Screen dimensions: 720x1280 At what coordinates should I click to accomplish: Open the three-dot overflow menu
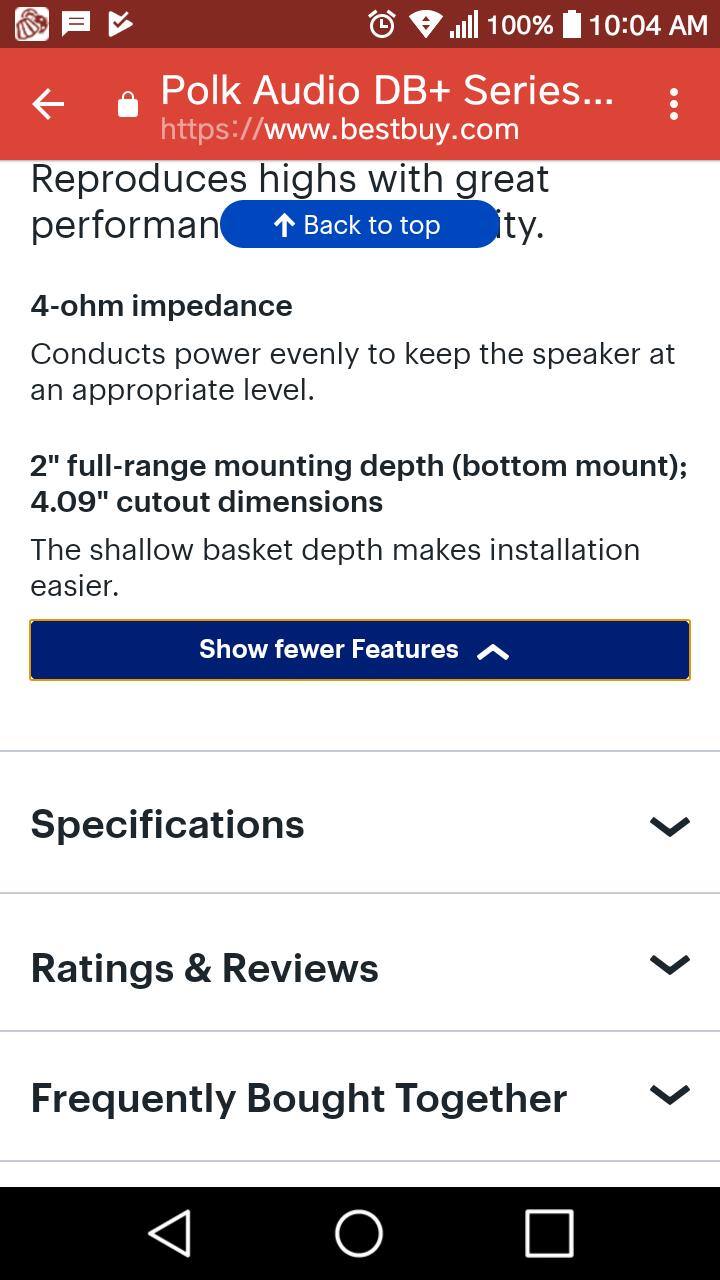click(674, 104)
